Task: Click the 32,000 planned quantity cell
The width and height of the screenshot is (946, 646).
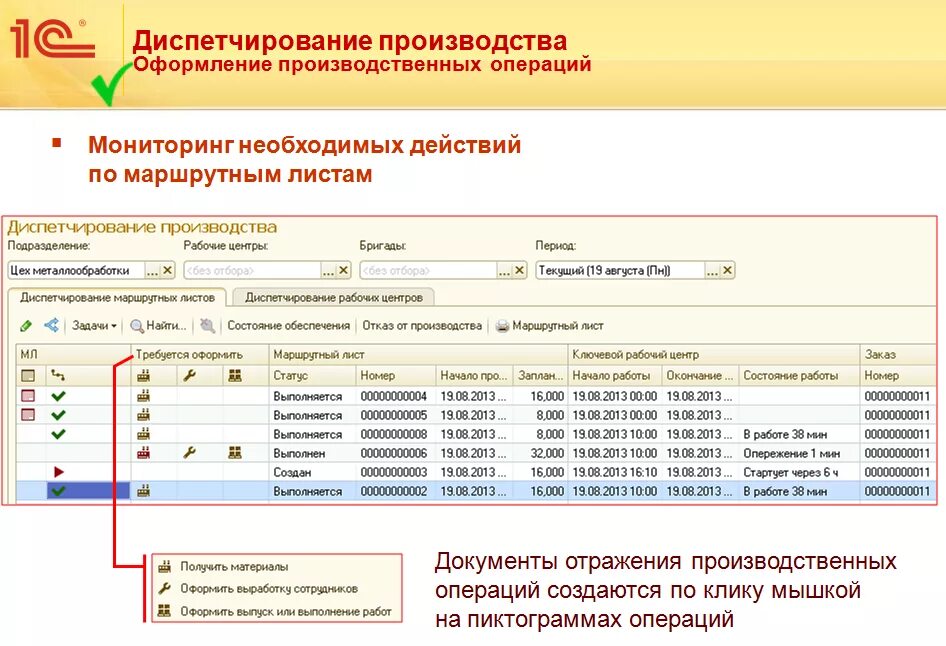Action: point(540,453)
